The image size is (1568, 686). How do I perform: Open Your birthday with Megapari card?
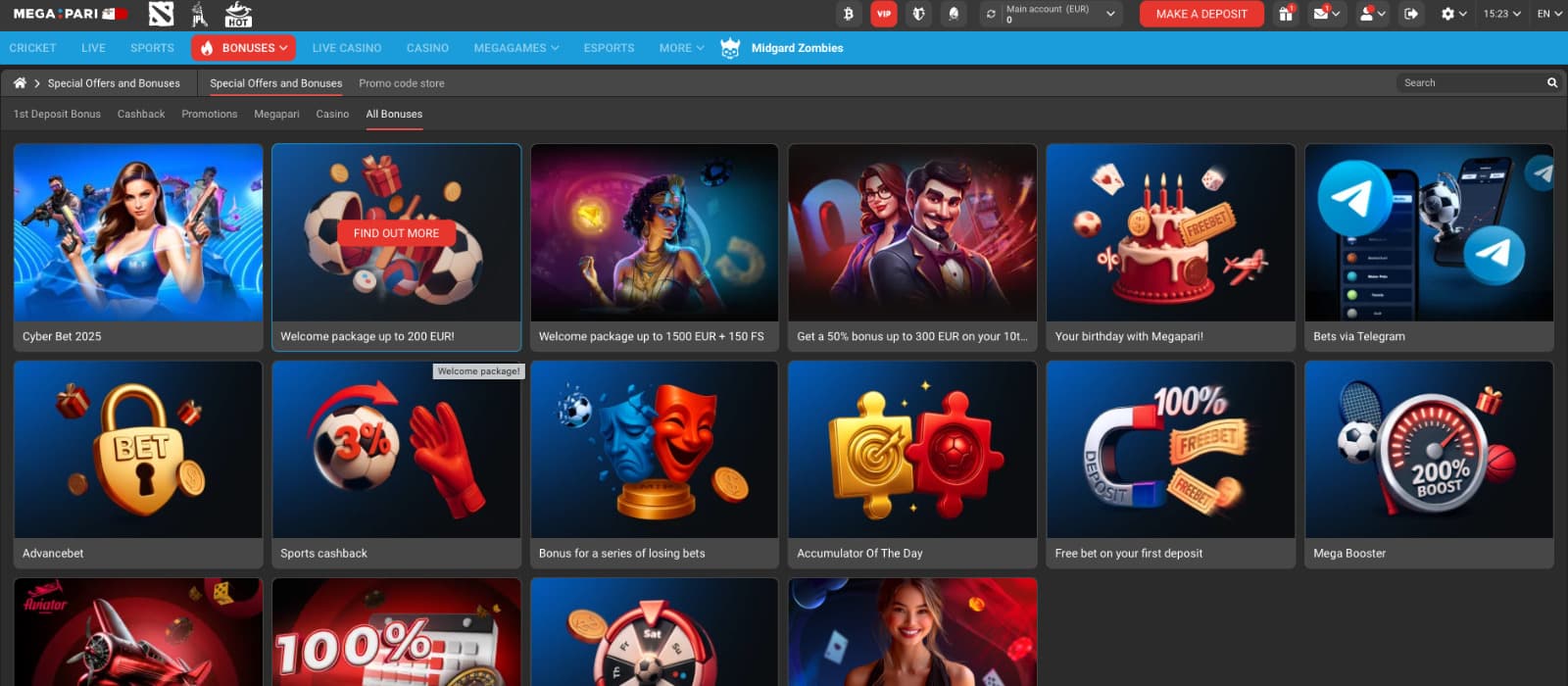tap(1171, 248)
